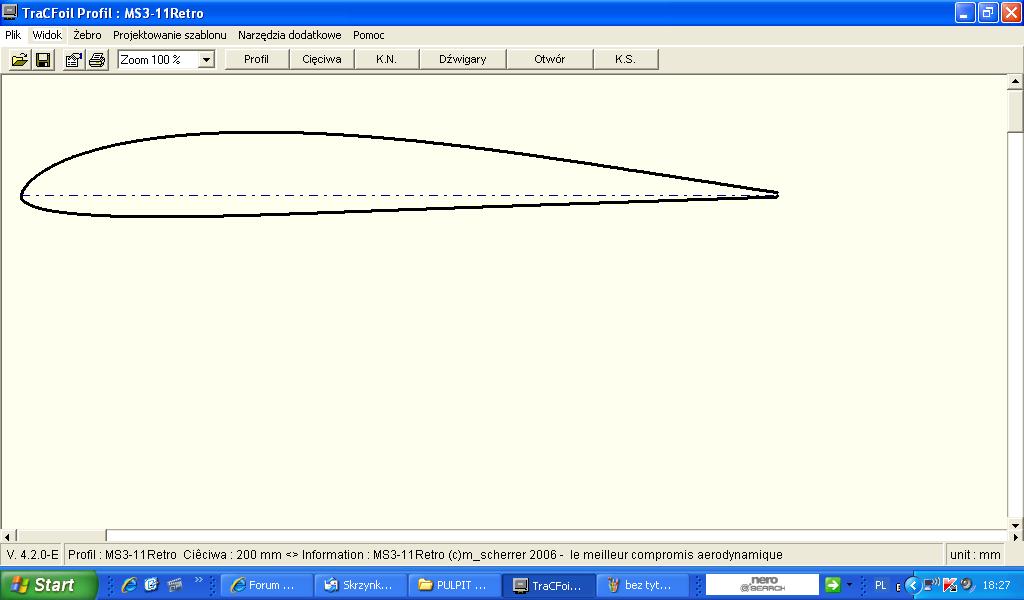1024x600 pixels.
Task: Click the Save floppy disk icon
Action: click(43, 60)
